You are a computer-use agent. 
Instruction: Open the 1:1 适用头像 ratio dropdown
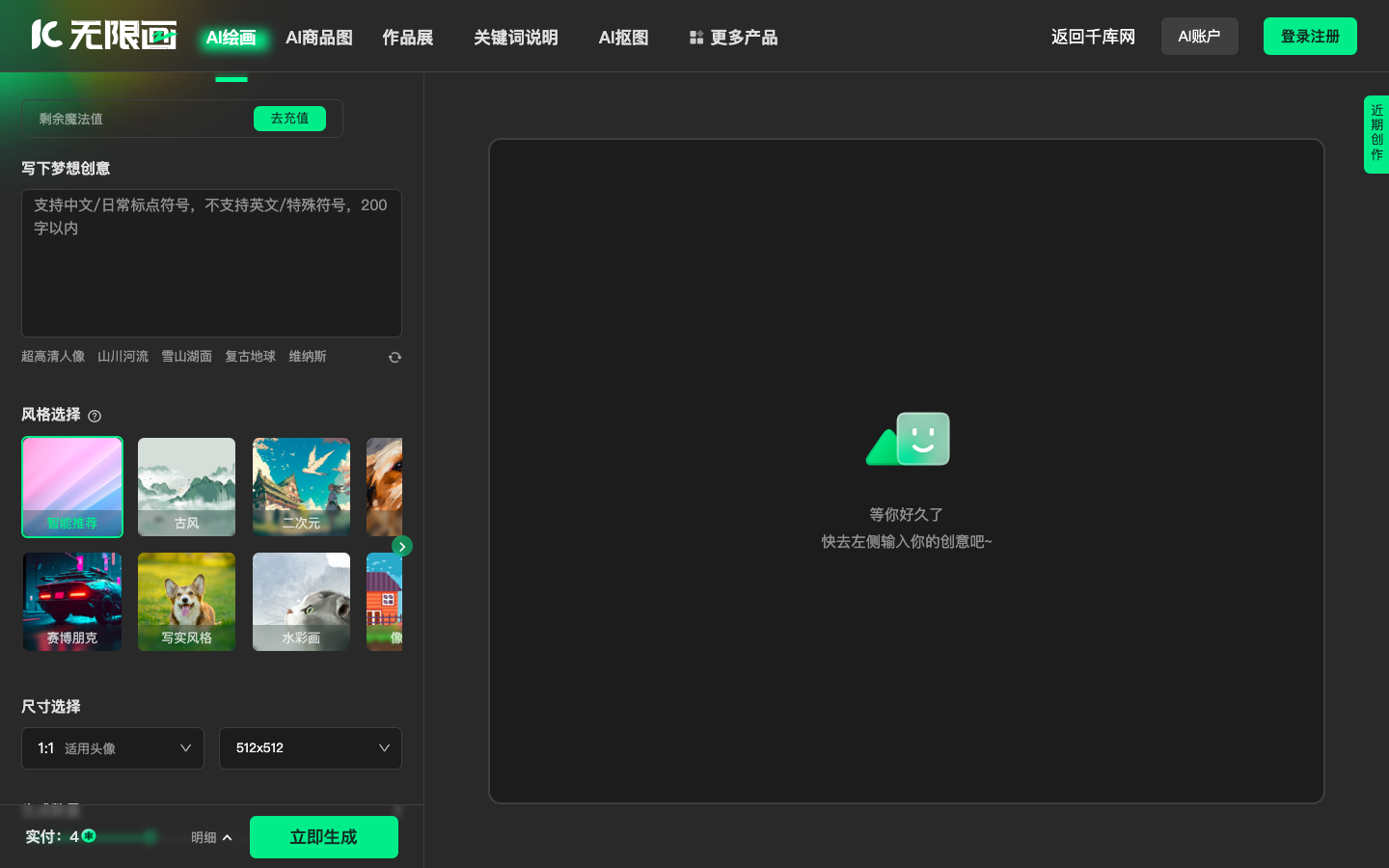point(113,748)
